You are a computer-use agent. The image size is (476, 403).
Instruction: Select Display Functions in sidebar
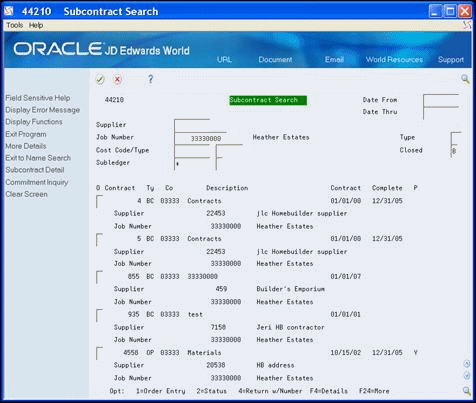coord(34,122)
